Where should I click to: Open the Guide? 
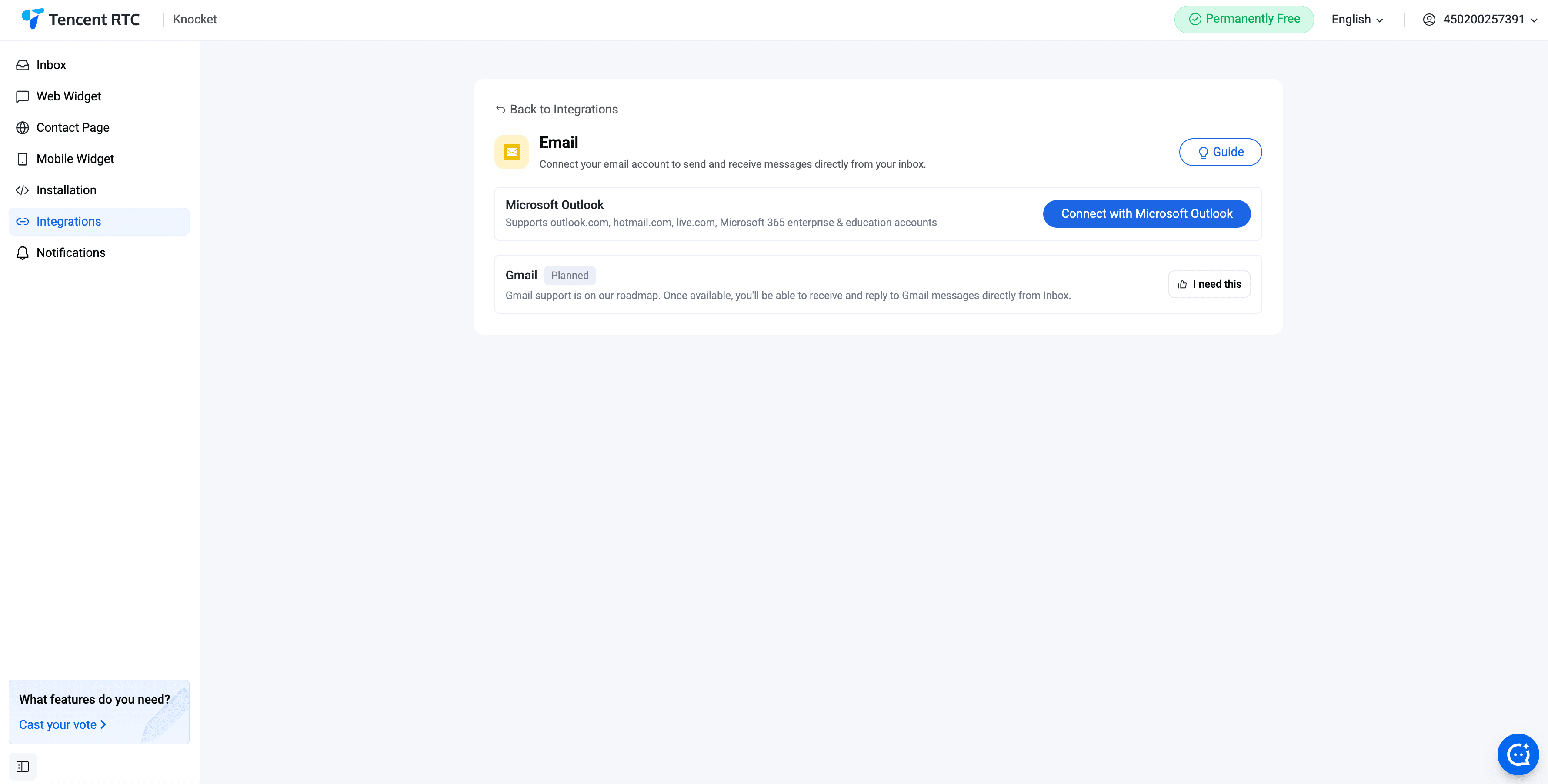(x=1220, y=152)
